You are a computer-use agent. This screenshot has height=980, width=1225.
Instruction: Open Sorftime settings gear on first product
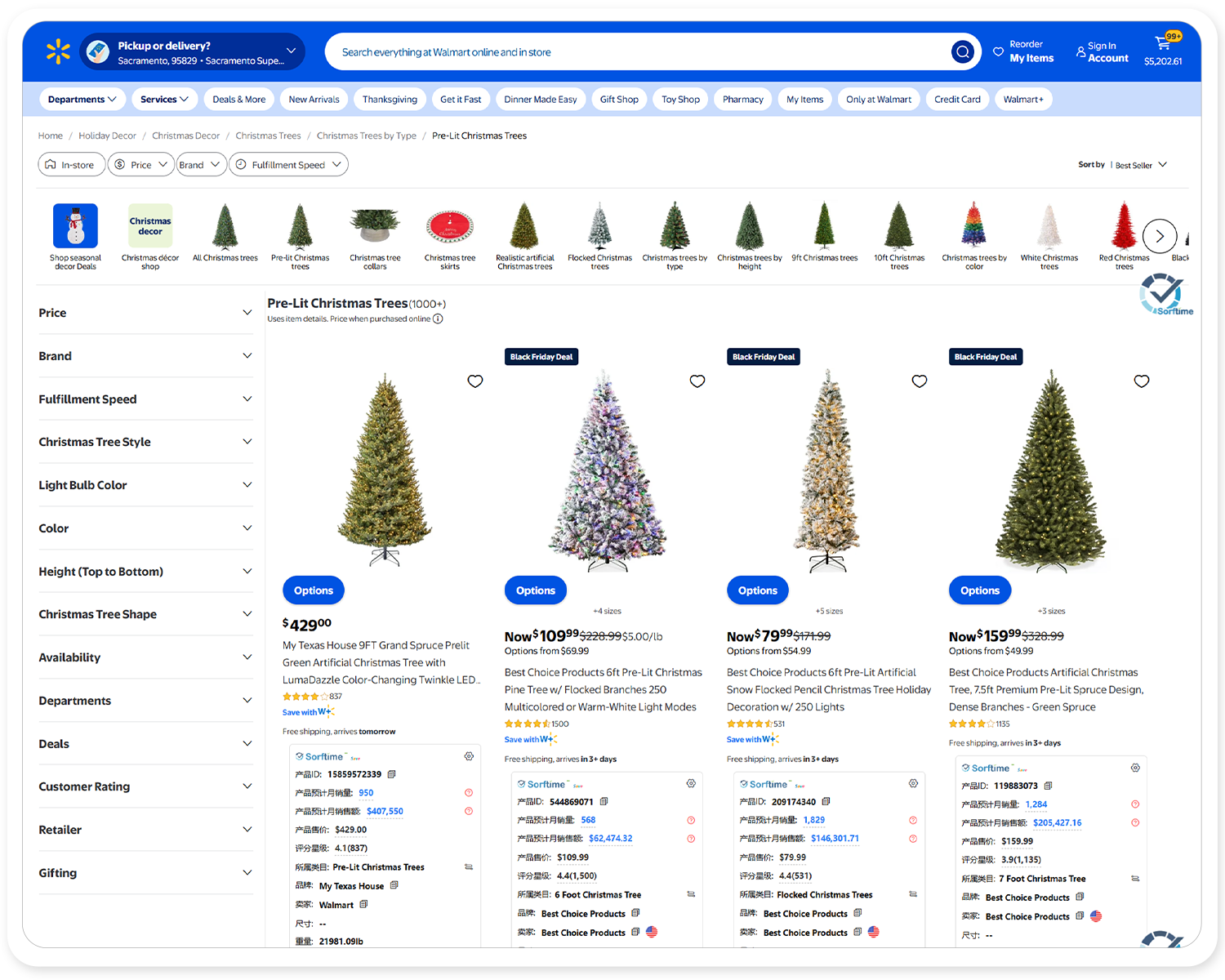(469, 756)
